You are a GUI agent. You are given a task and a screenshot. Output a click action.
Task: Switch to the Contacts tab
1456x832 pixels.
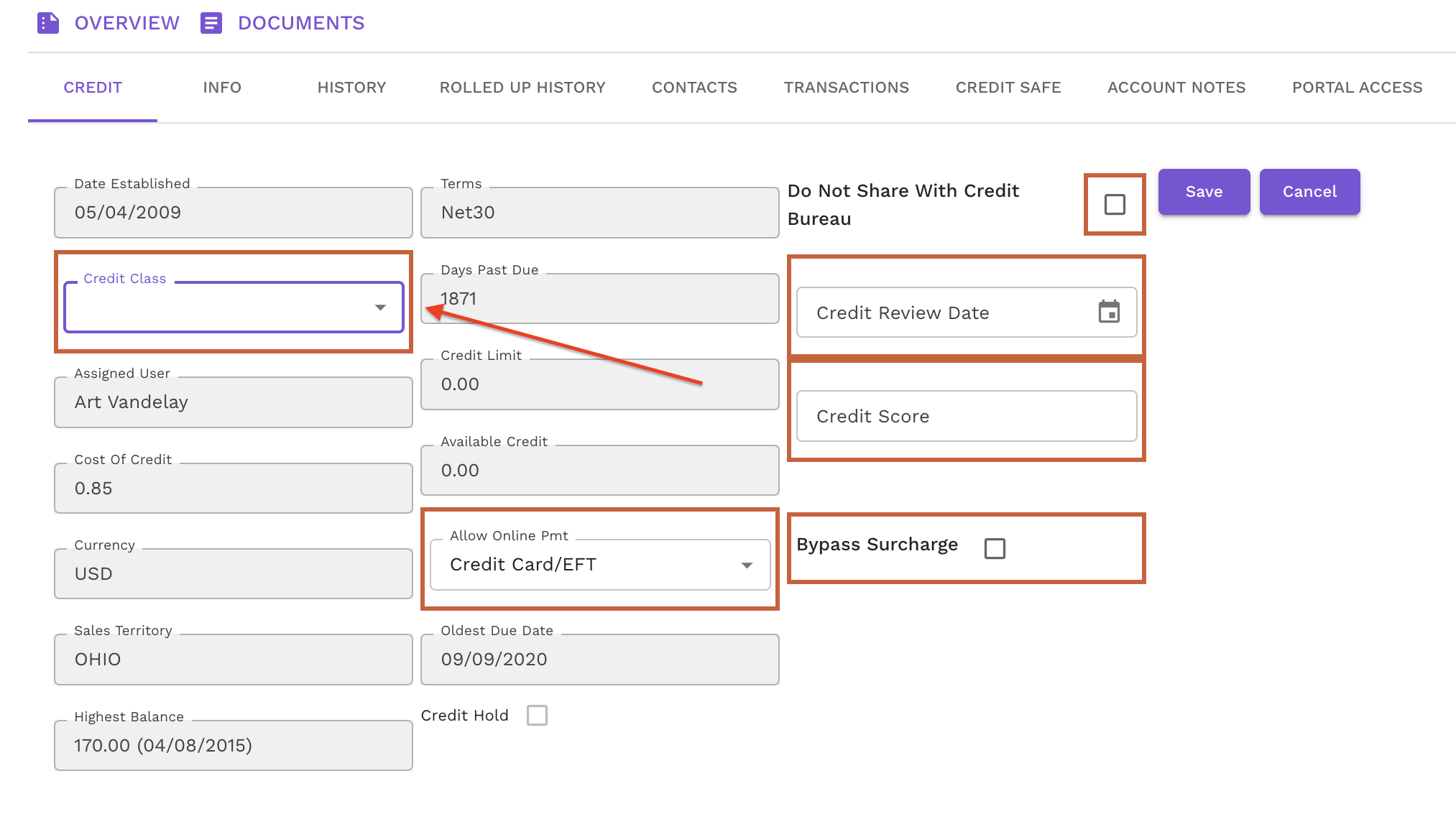coord(694,88)
